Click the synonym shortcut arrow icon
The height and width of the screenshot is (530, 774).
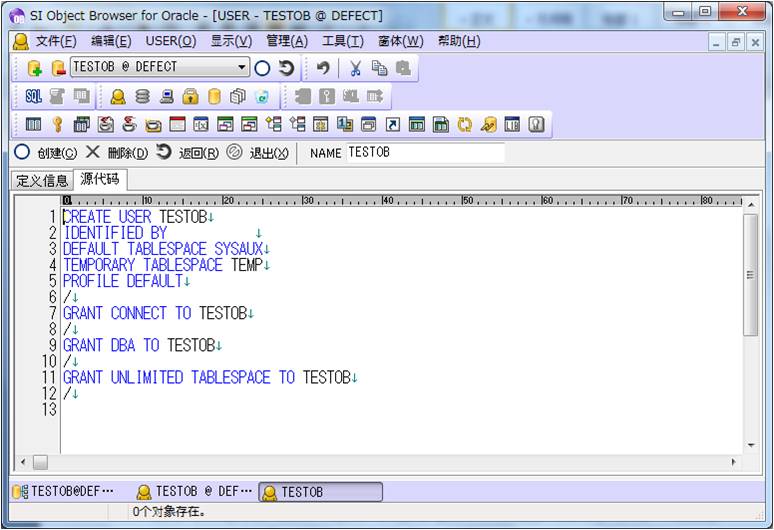(392, 124)
